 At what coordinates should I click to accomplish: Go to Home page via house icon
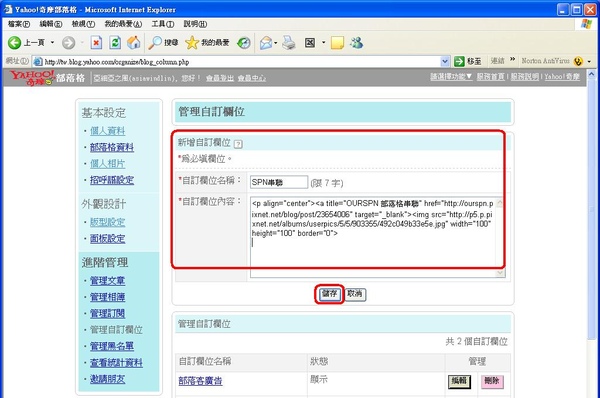point(133,42)
